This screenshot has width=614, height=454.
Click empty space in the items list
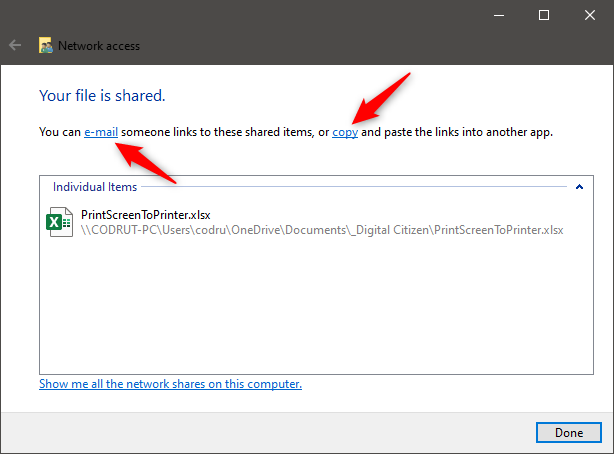tap(316, 306)
